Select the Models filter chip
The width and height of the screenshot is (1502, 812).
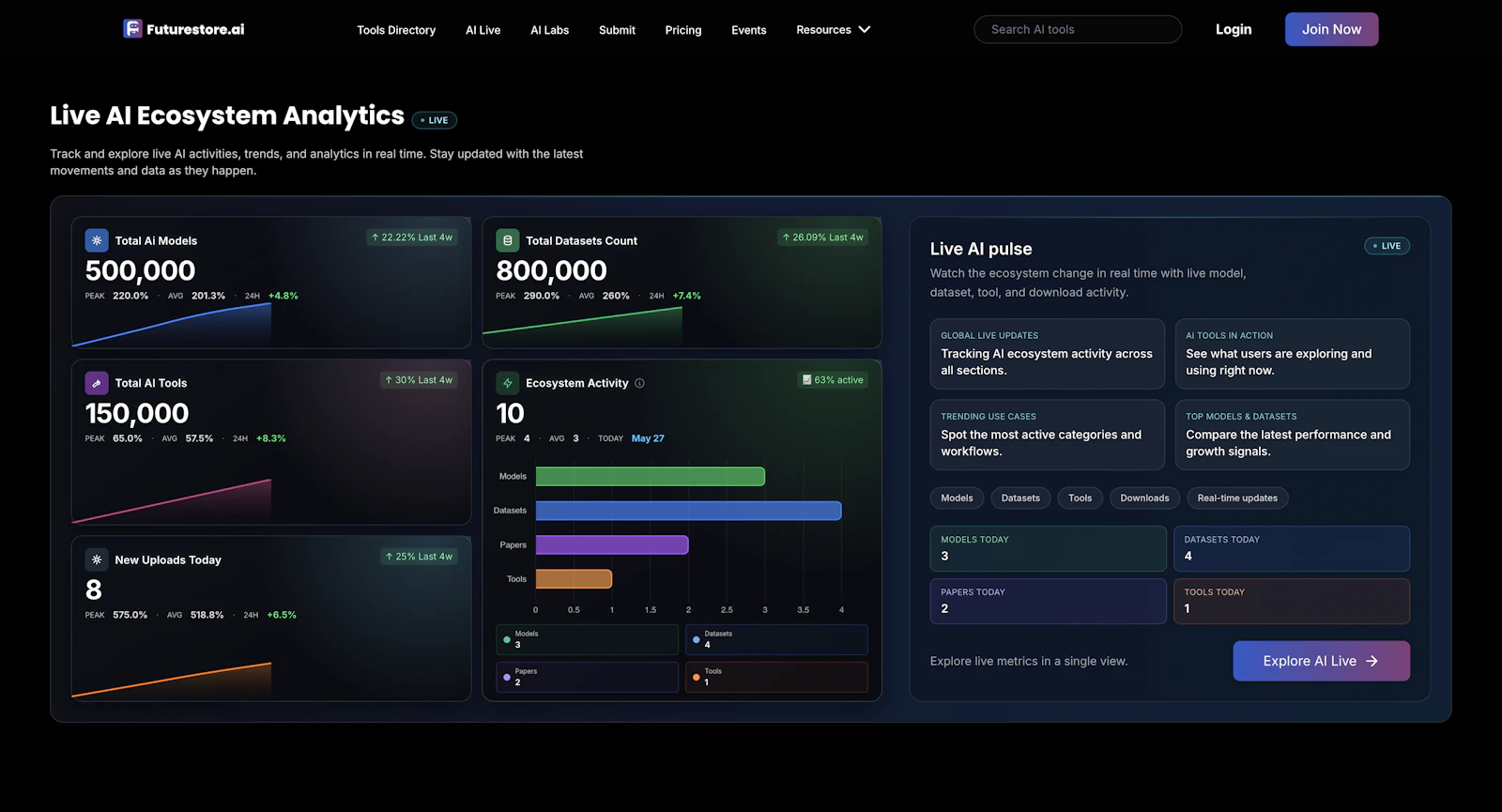[957, 498]
